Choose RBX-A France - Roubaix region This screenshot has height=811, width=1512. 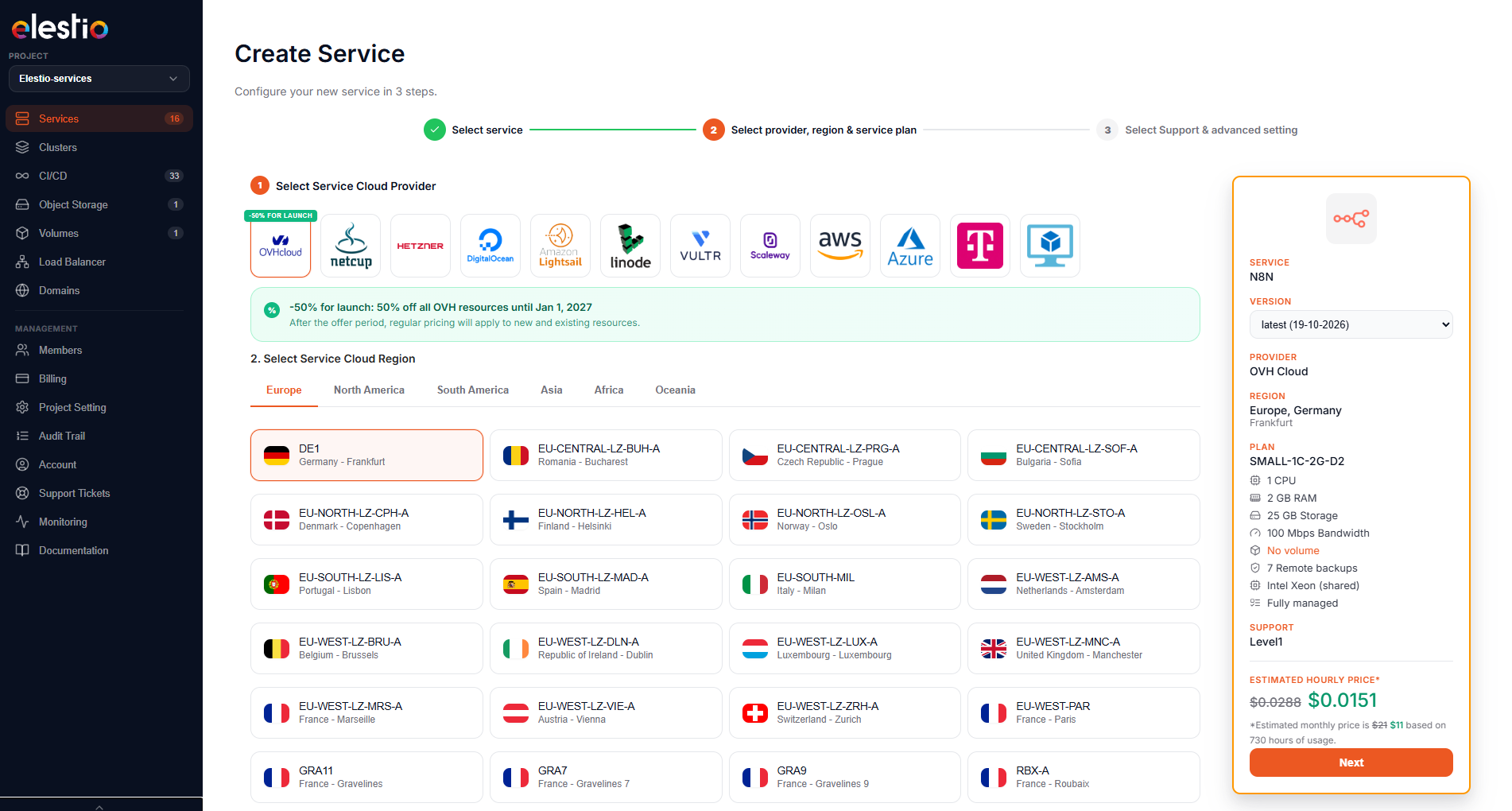1084,778
